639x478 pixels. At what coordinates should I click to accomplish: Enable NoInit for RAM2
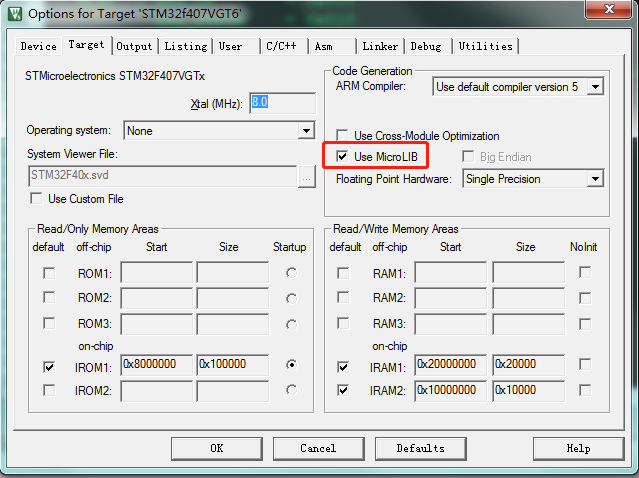[585, 298]
